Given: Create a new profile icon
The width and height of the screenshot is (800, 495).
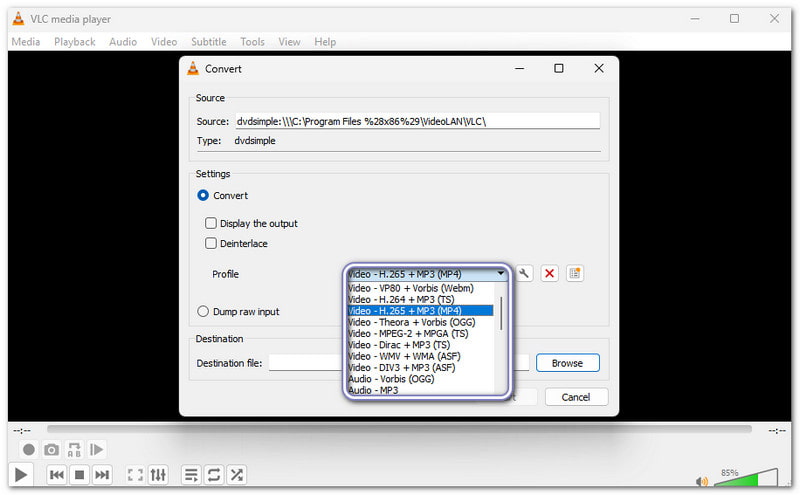Looking at the screenshot, I should 574,273.
